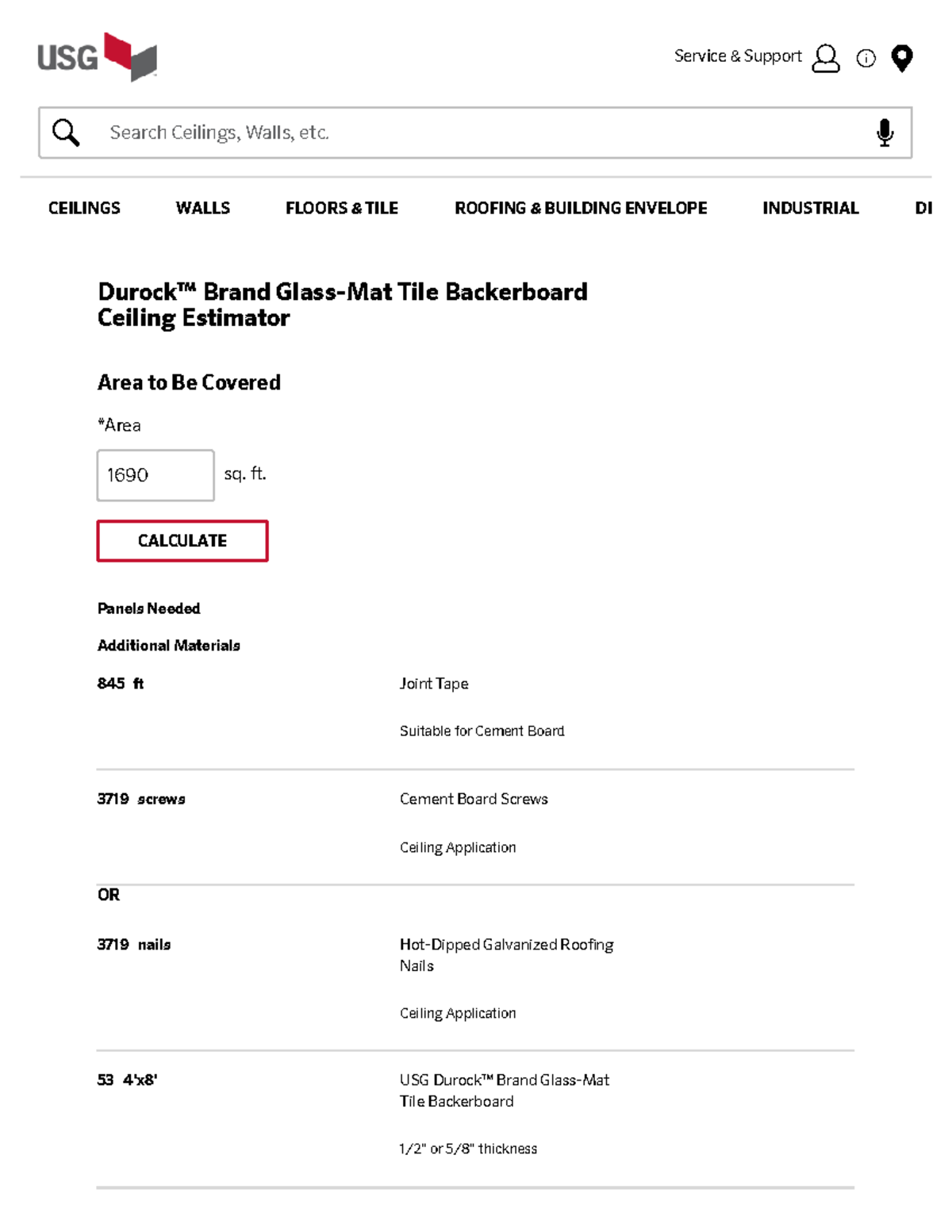Image resolution: width=952 pixels, height=1232 pixels.
Task: Click the Joint Tape result entry
Action: pyautogui.click(x=434, y=683)
